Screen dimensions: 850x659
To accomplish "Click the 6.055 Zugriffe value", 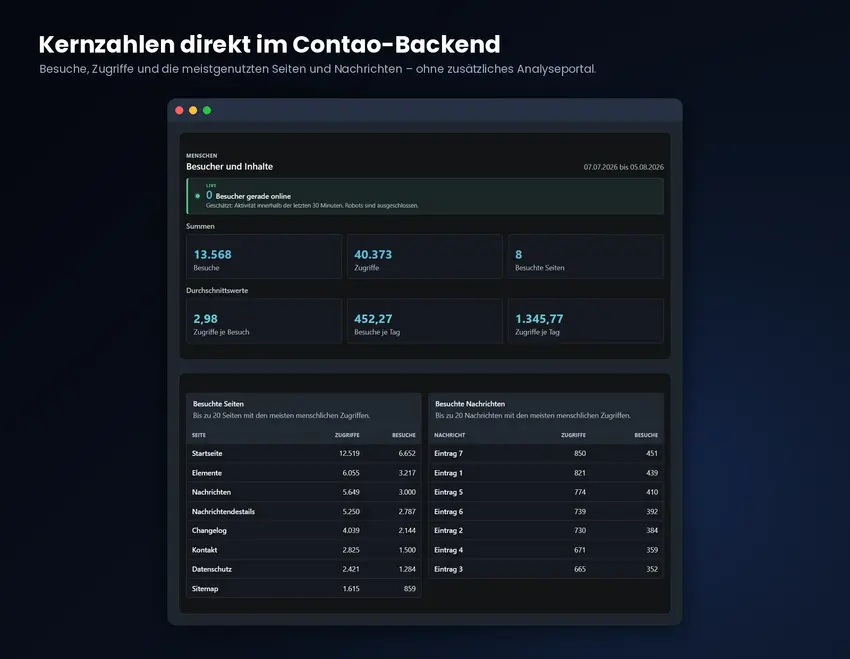I will pos(351,473).
